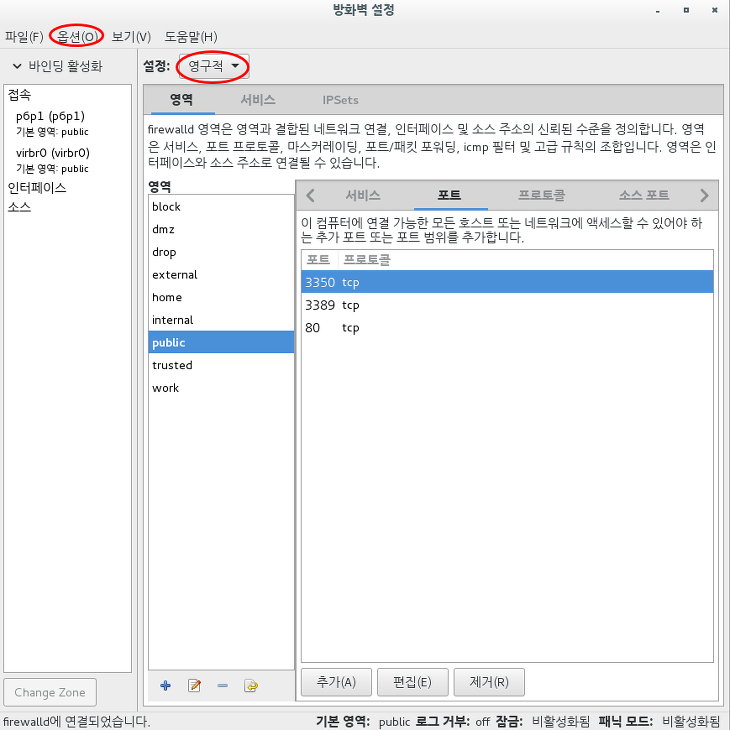Select the internal zone

click(x=221, y=320)
